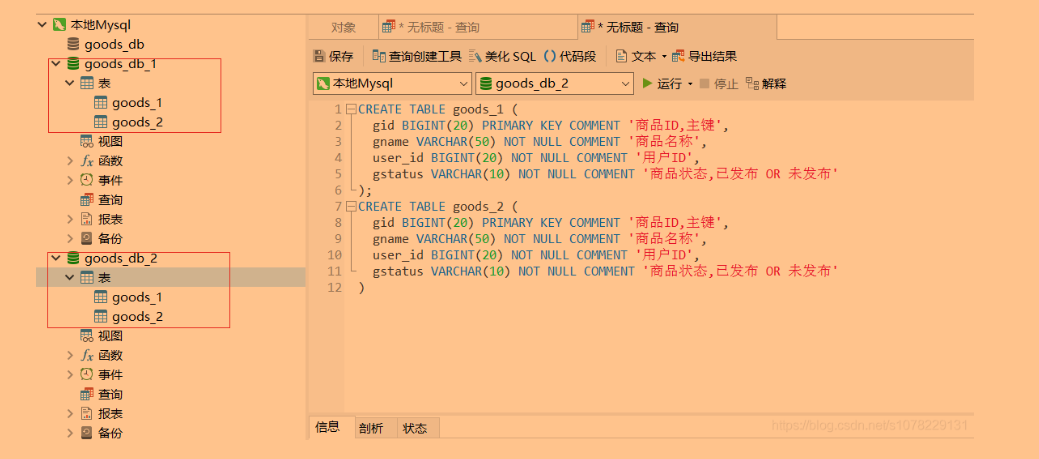The width and height of the screenshot is (1039, 459).
Task: Insert a 代码段 code snippet
Action: click(x=570, y=56)
